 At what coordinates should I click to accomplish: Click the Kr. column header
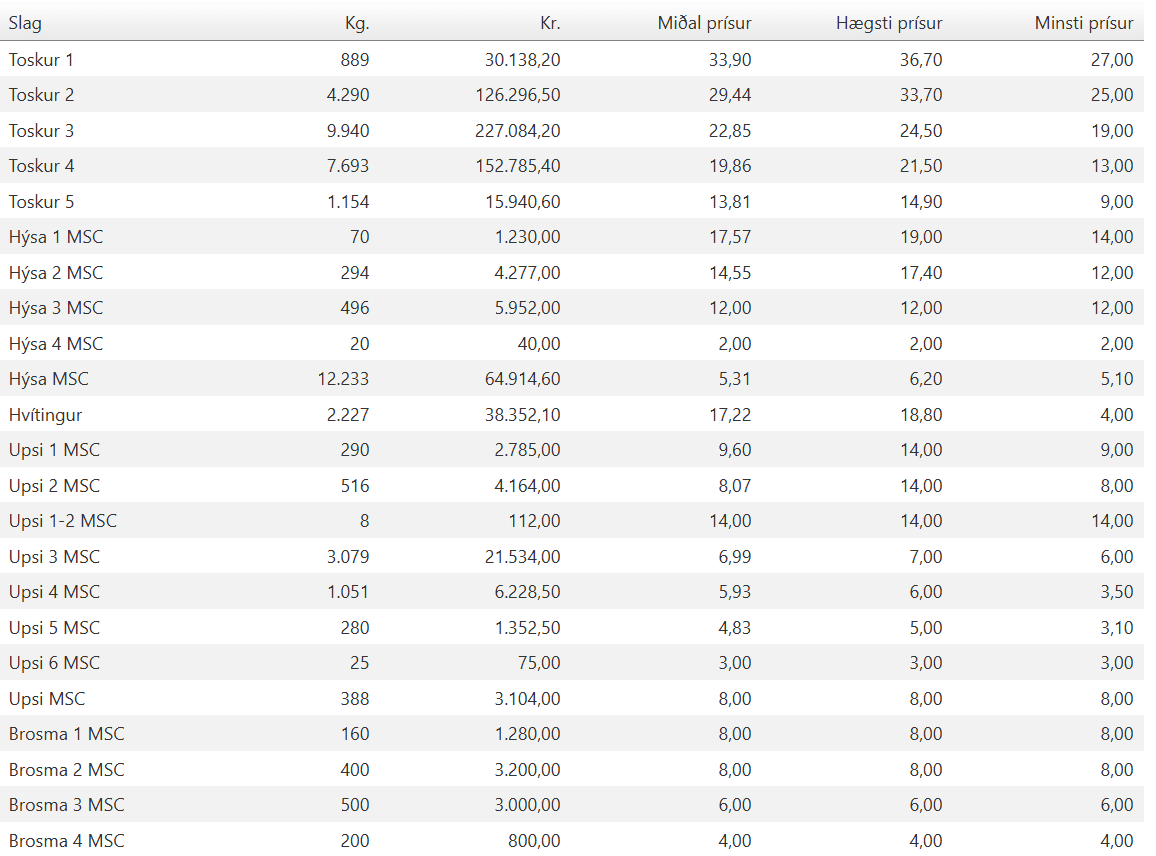[x=550, y=23]
